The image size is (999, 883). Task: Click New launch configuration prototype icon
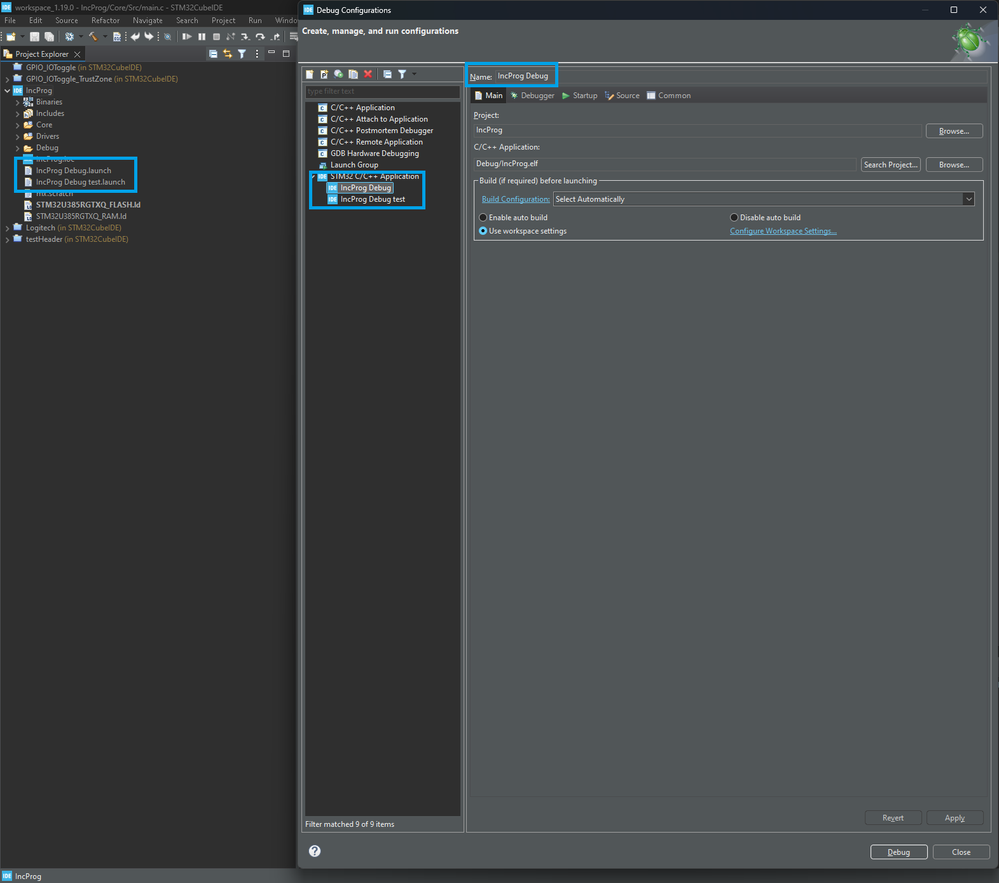coord(324,75)
